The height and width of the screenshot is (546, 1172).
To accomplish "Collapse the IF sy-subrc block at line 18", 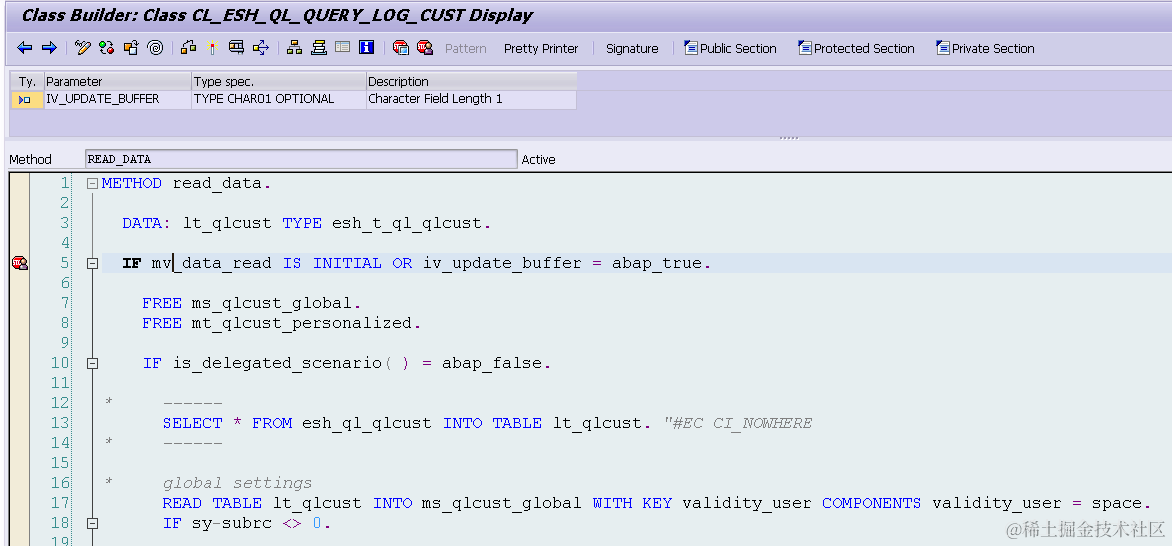I will (x=92, y=523).
